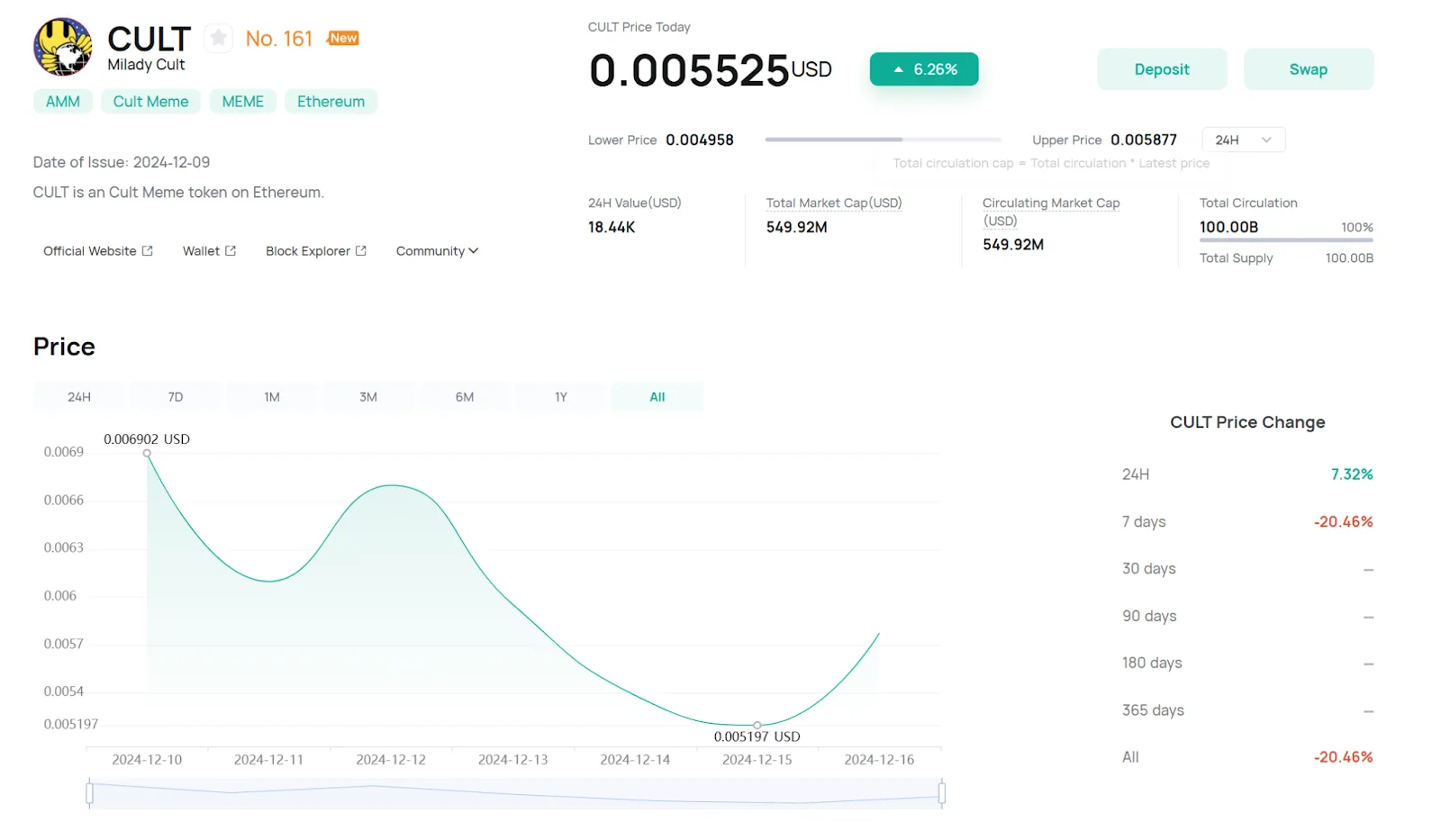The image size is (1441, 840).
Task: Open the external link icon beside Block Explorer
Action: [361, 251]
